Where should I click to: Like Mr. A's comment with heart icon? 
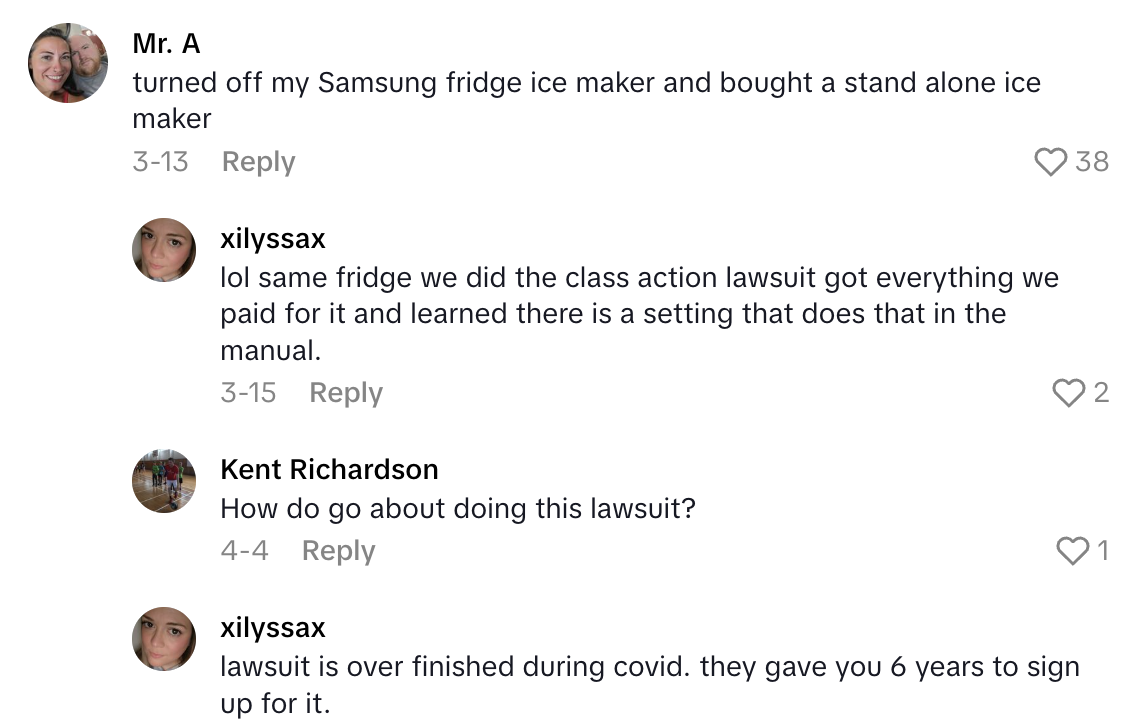click(x=1050, y=162)
